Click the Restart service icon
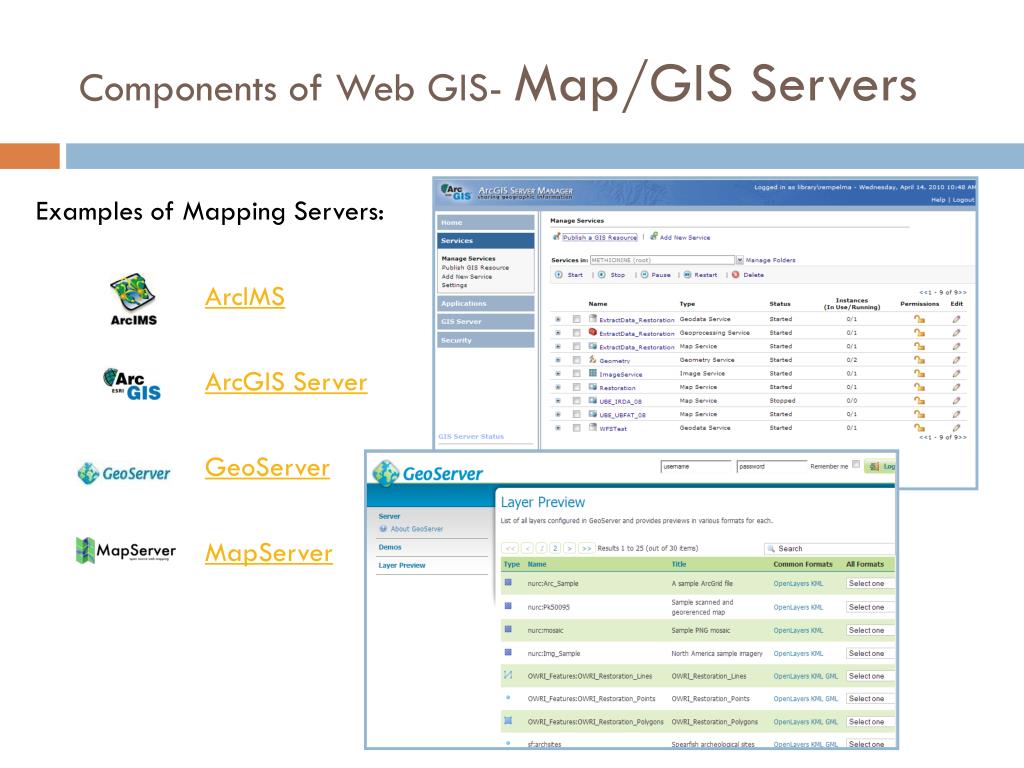1024x768 pixels. (x=687, y=275)
